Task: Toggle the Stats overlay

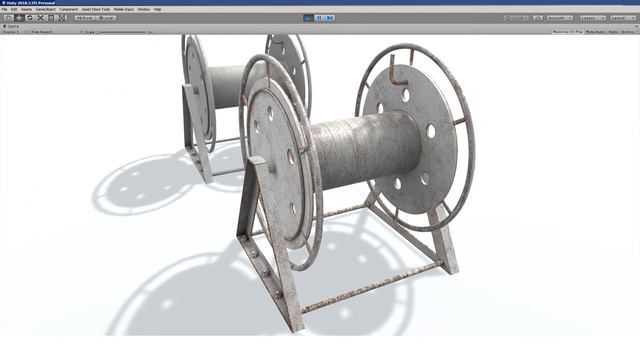Action: [x=613, y=31]
